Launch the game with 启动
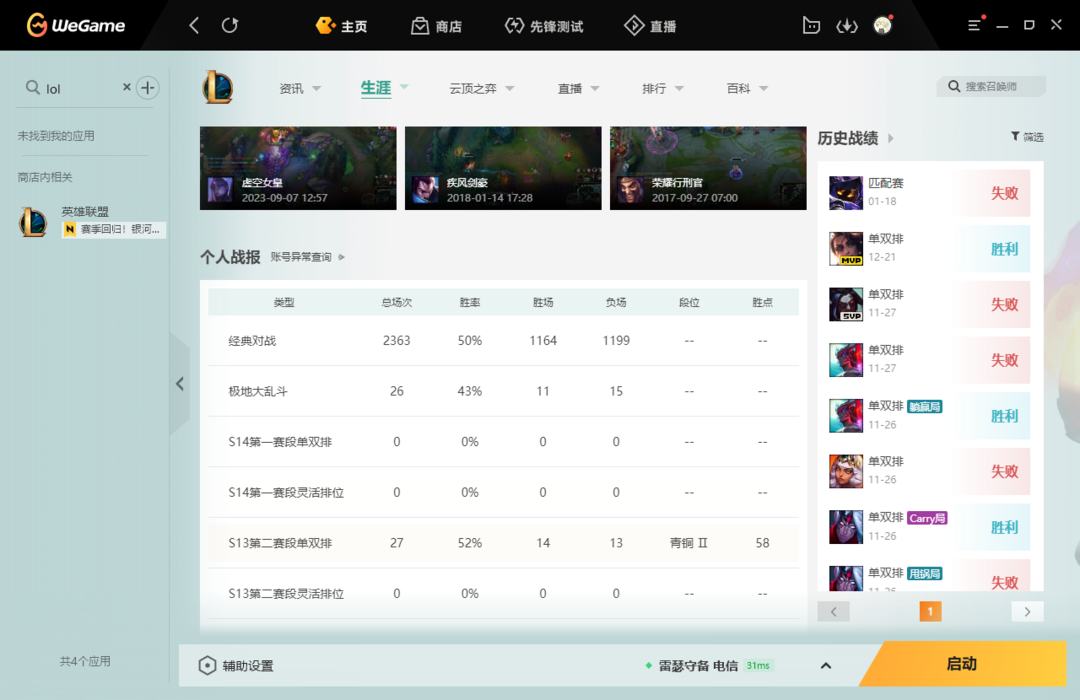Screen dimensions: 1080x700 click(x=963, y=663)
